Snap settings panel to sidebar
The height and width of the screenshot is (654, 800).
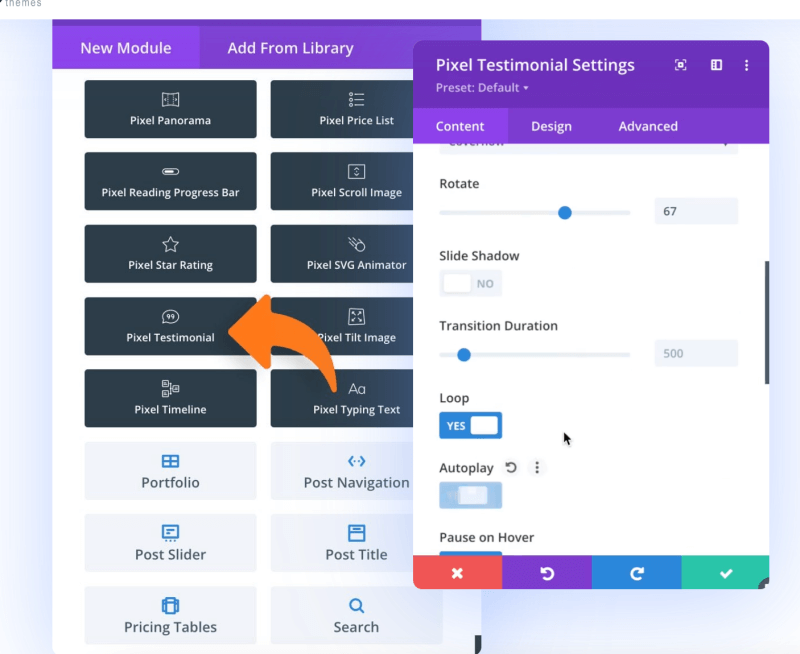(x=716, y=65)
